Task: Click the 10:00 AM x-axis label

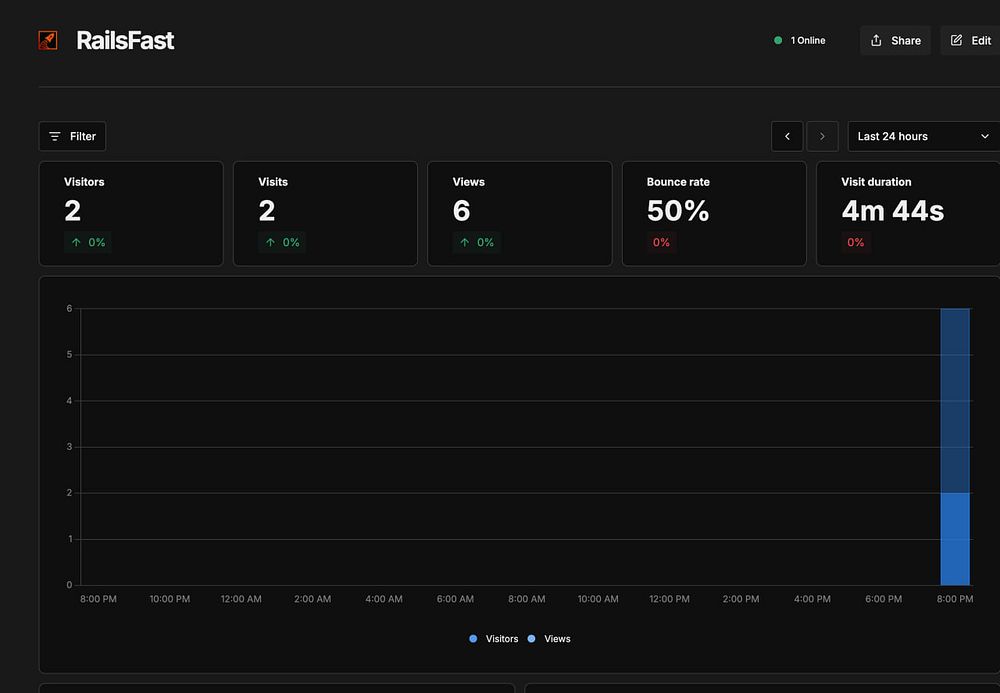Action: tap(598, 599)
